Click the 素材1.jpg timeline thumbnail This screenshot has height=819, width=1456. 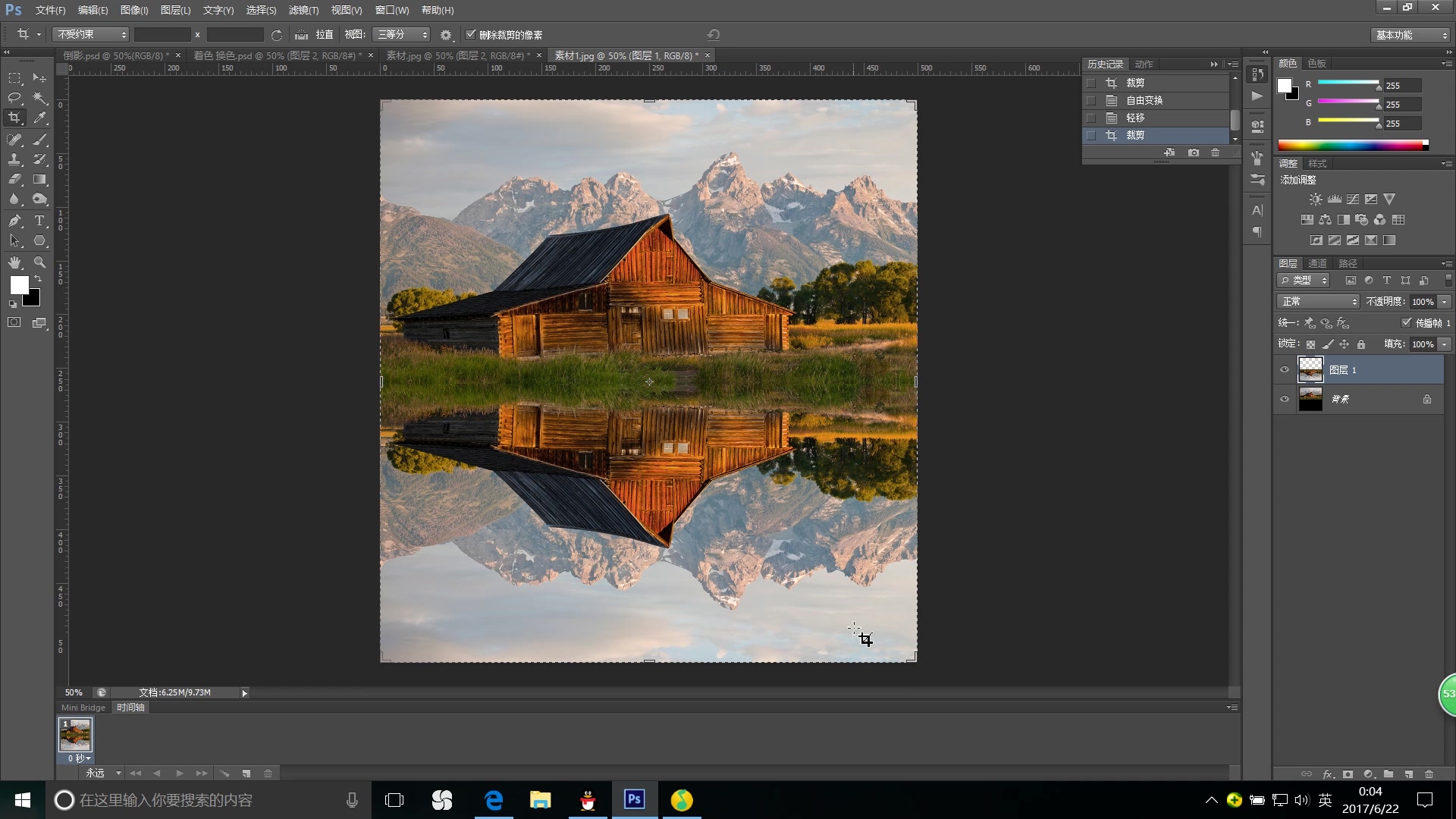(76, 734)
